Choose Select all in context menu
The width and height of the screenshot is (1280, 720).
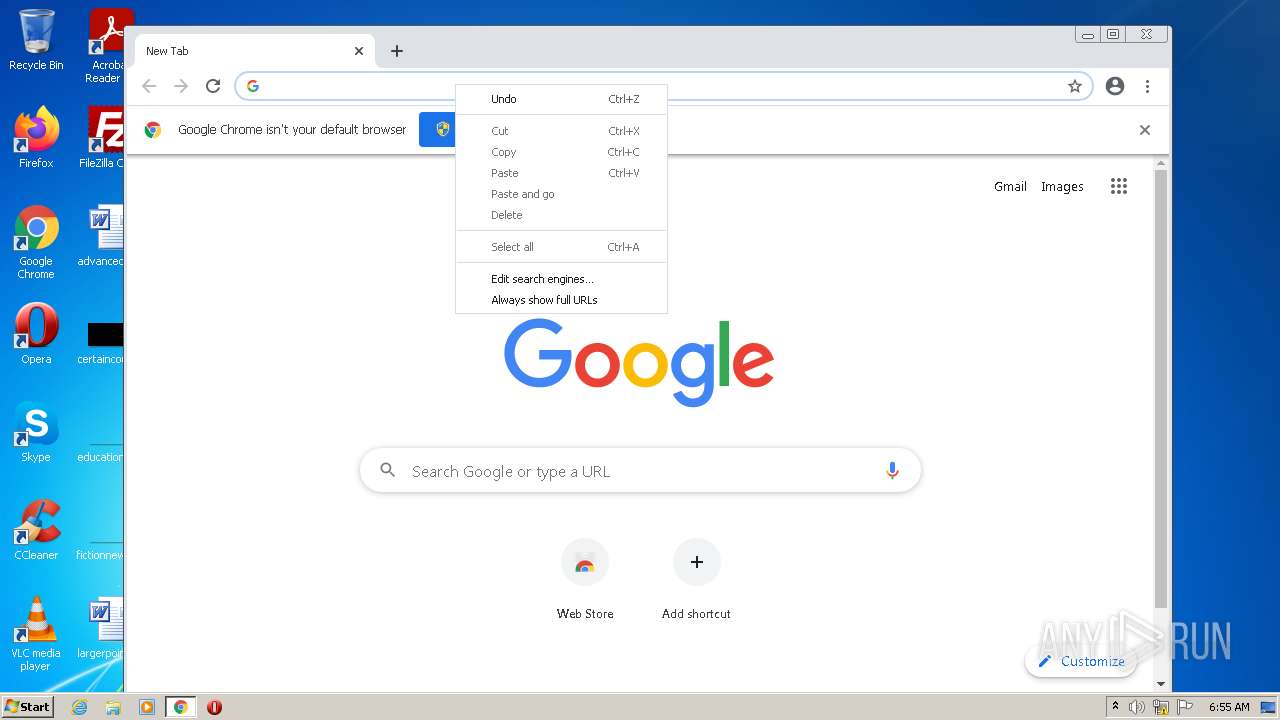[x=561, y=247]
